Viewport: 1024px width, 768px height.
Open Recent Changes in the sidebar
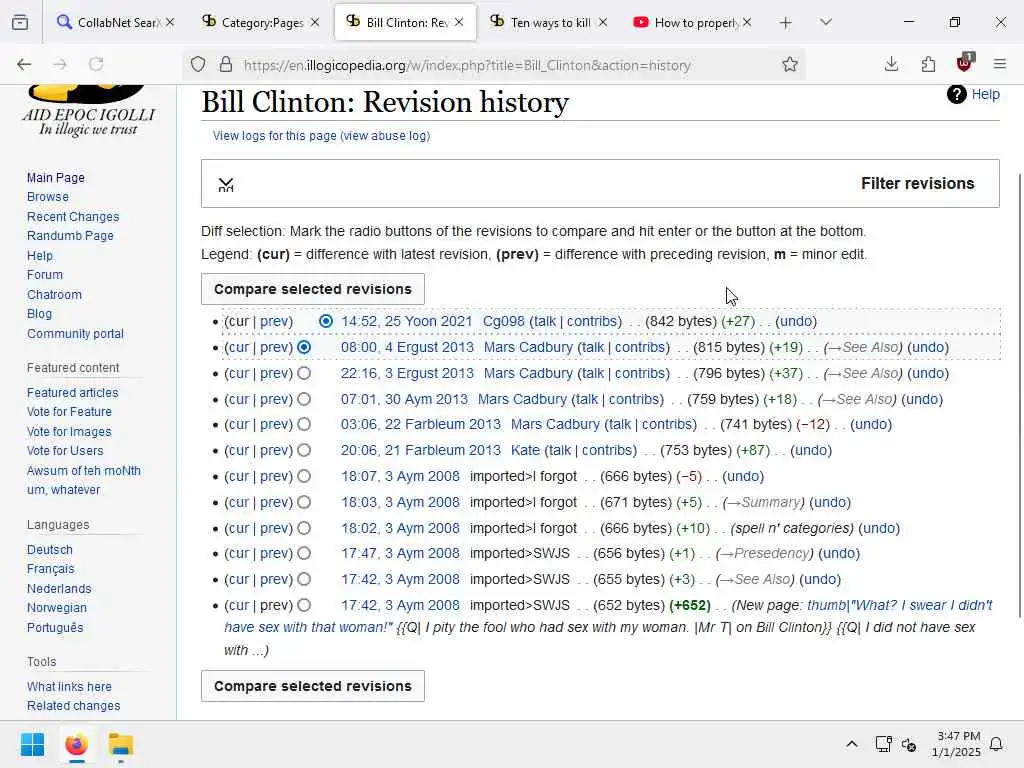[x=73, y=217]
